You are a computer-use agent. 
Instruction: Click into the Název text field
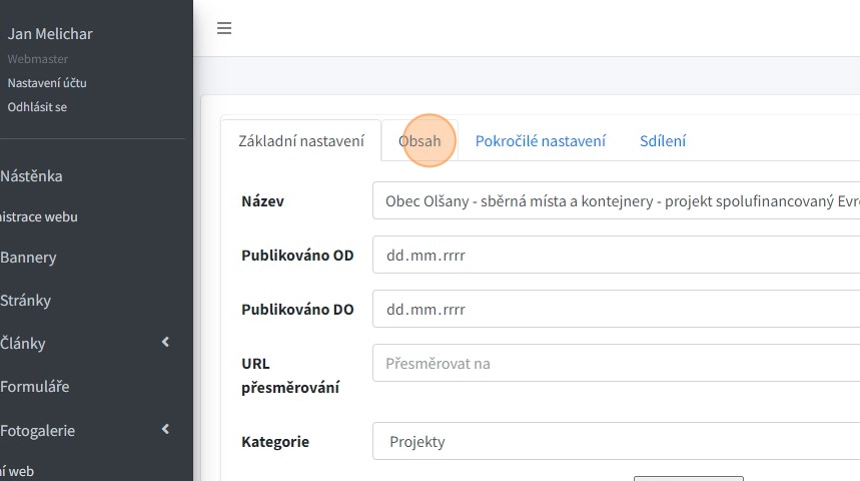(x=616, y=201)
